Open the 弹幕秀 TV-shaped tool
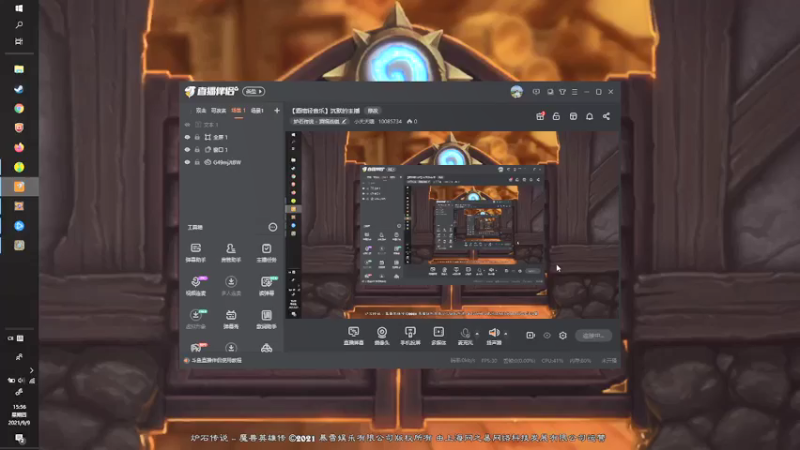The image size is (800, 450). pos(231,319)
